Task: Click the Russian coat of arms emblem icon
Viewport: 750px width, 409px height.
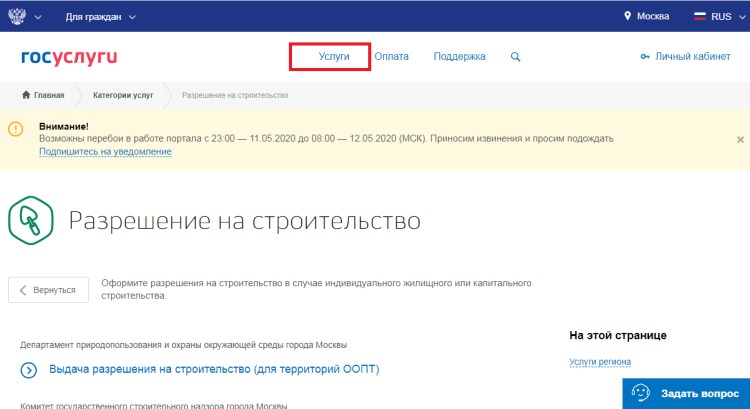Action: (x=17, y=17)
